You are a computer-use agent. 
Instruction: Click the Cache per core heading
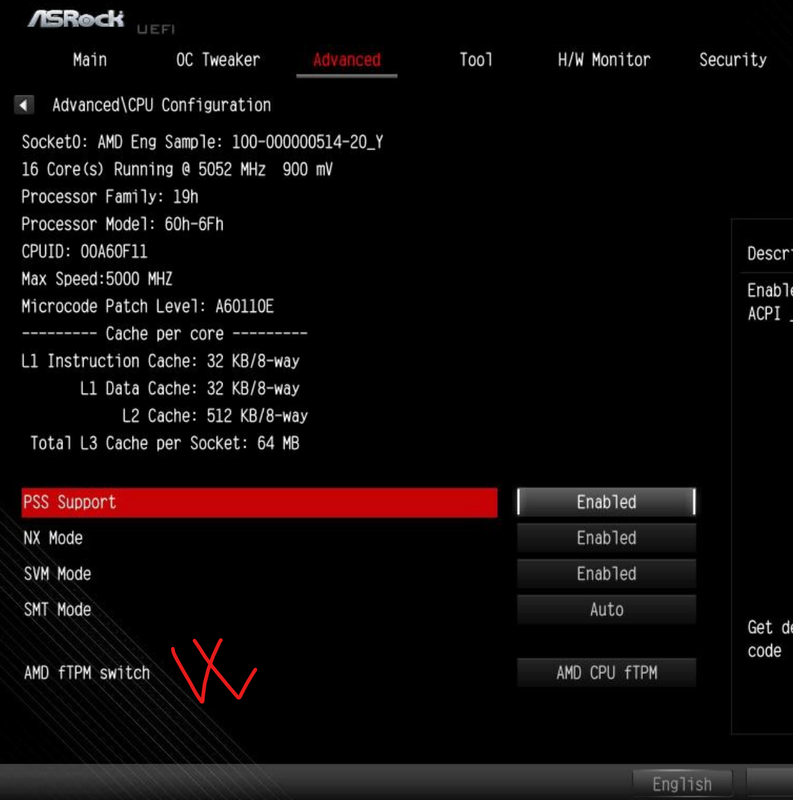164,334
